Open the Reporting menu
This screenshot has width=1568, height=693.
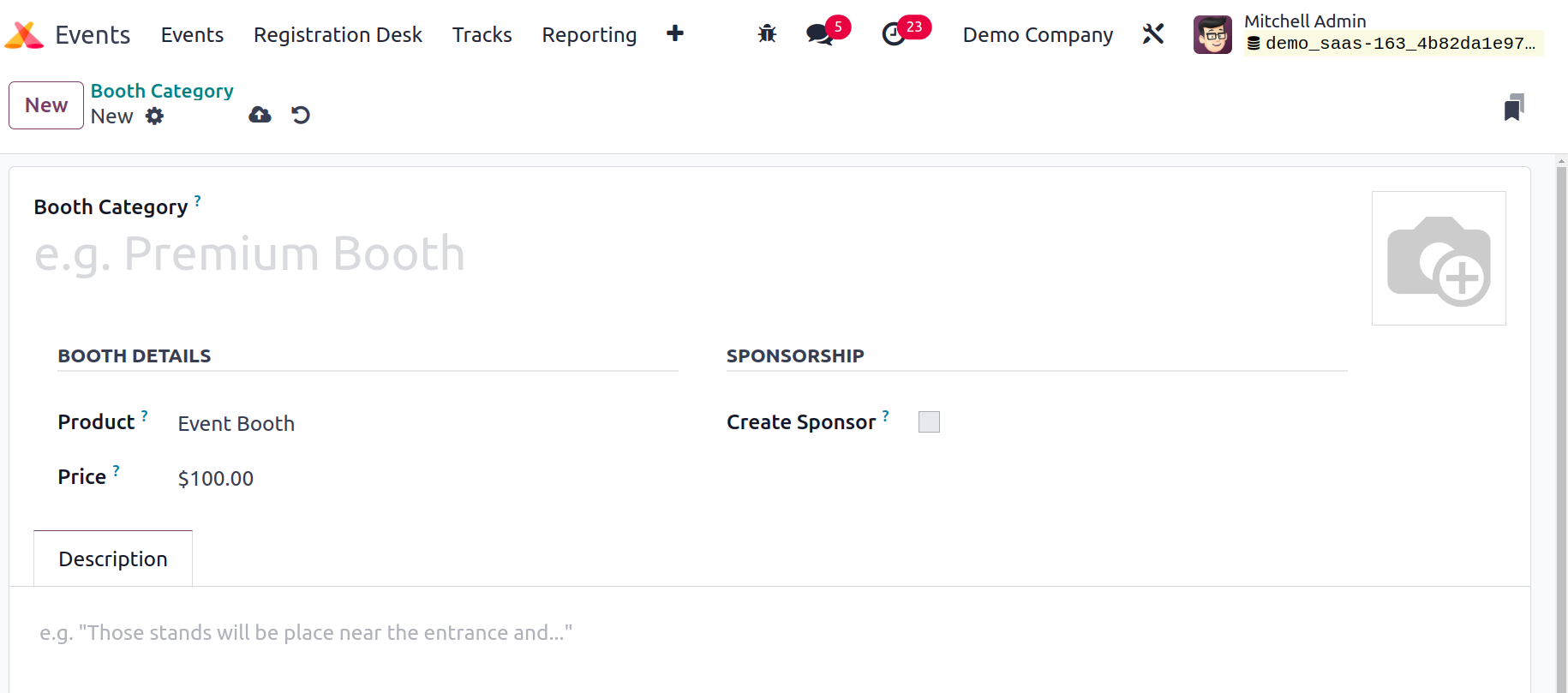pos(589,34)
